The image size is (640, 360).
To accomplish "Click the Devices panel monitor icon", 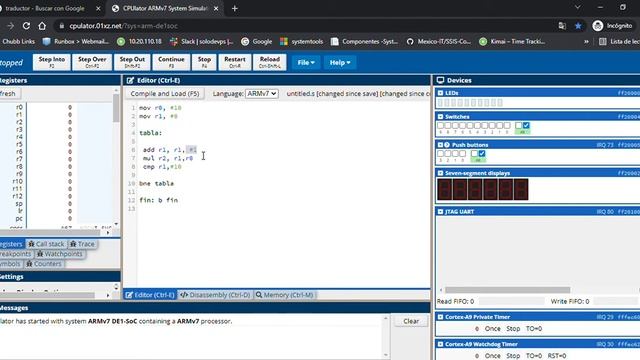I will click(x=440, y=80).
